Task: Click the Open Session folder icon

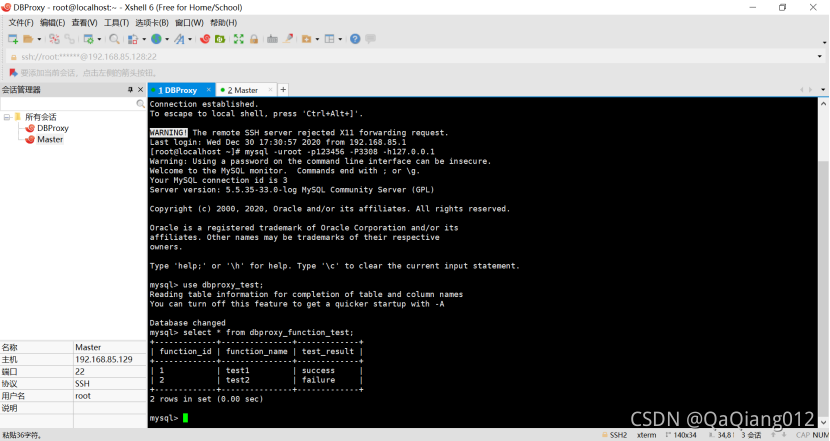Action: pos(28,39)
